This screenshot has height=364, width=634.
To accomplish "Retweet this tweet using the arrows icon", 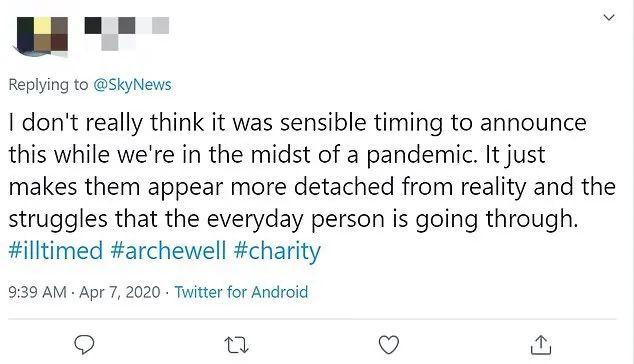I will (237, 346).
